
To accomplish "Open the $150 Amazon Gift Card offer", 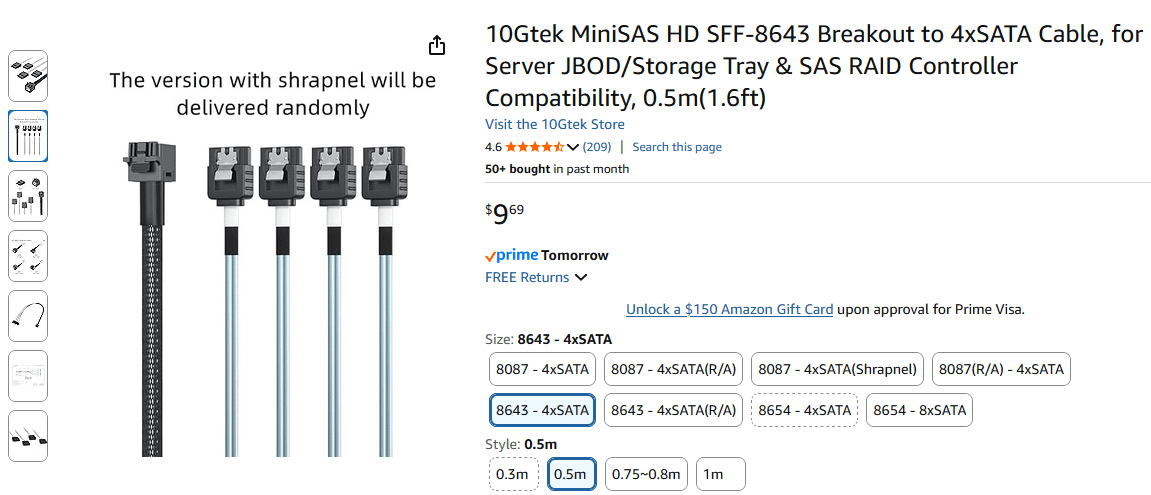I will (729, 309).
